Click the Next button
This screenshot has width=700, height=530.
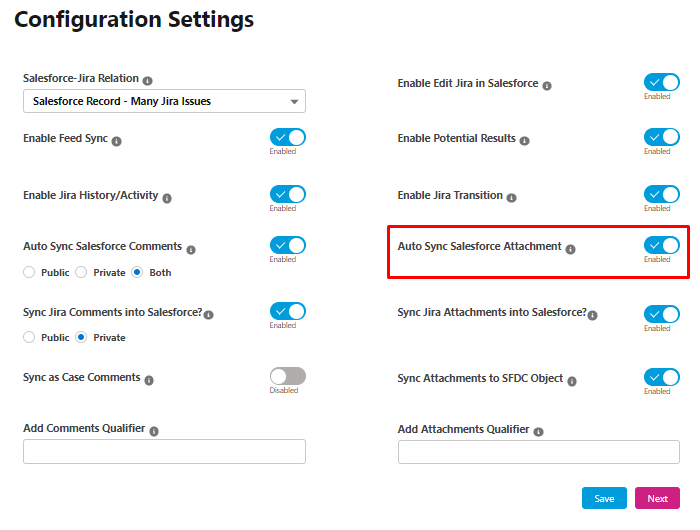point(657,498)
